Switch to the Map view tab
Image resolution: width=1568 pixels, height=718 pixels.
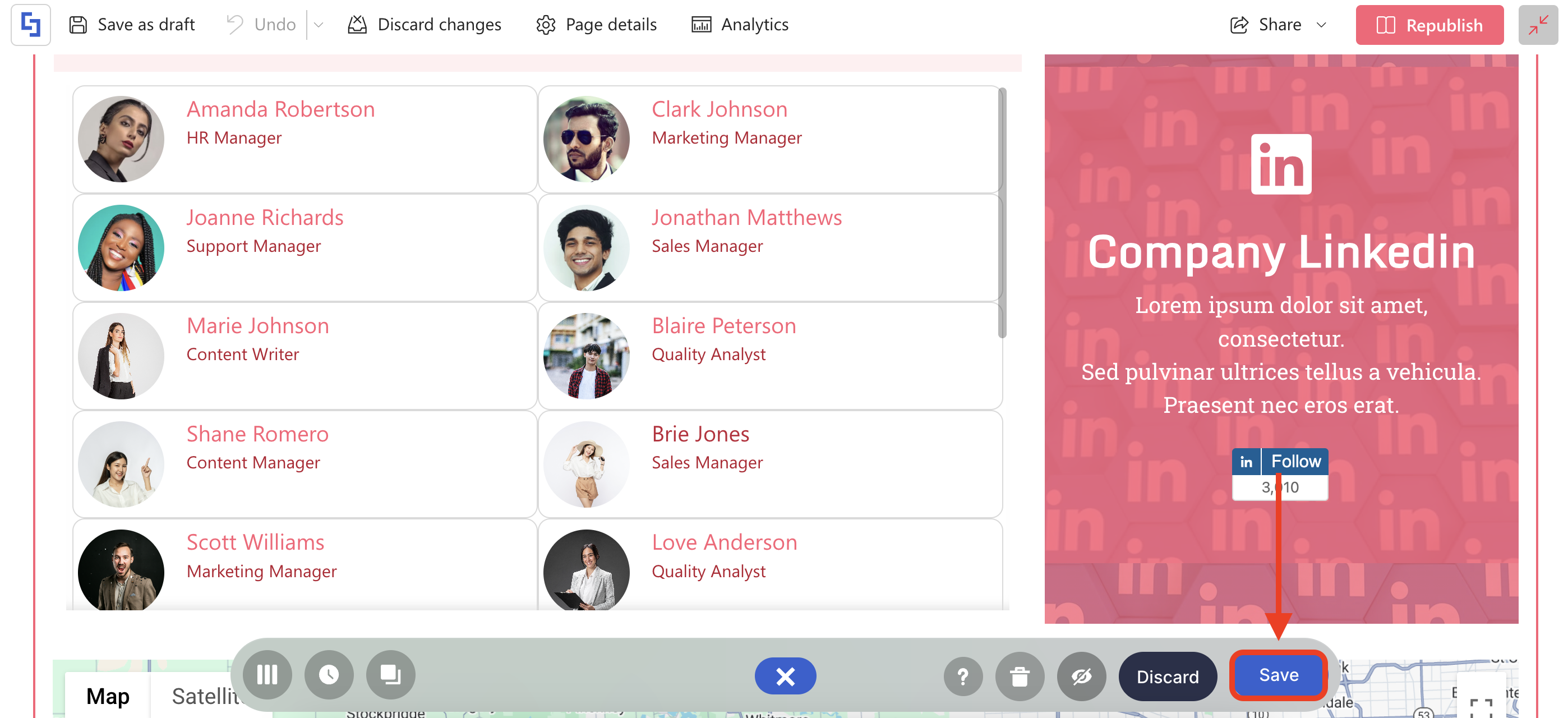pyautogui.click(x=108, y=696)
